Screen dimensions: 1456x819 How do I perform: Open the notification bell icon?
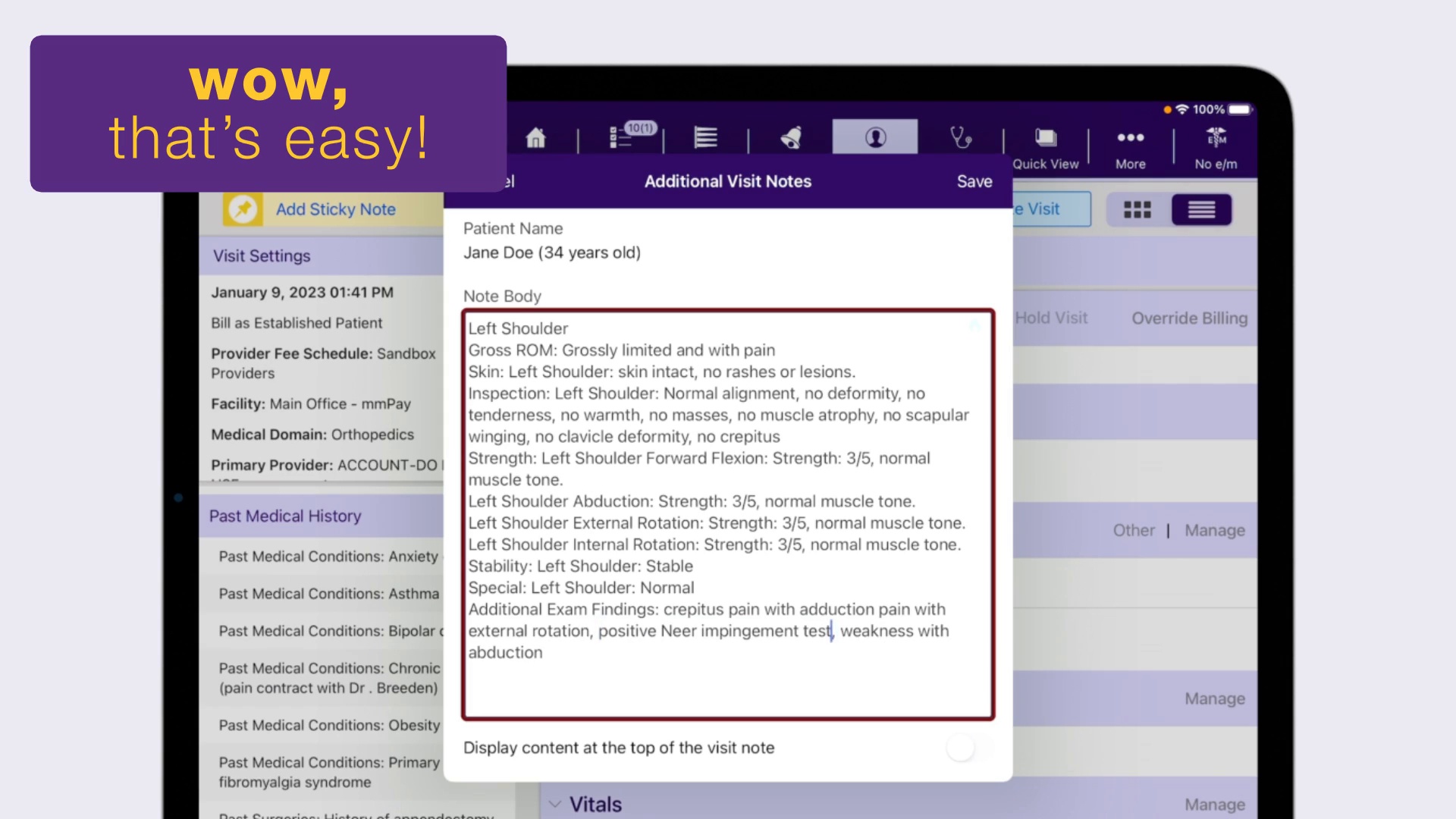(791, 137)
